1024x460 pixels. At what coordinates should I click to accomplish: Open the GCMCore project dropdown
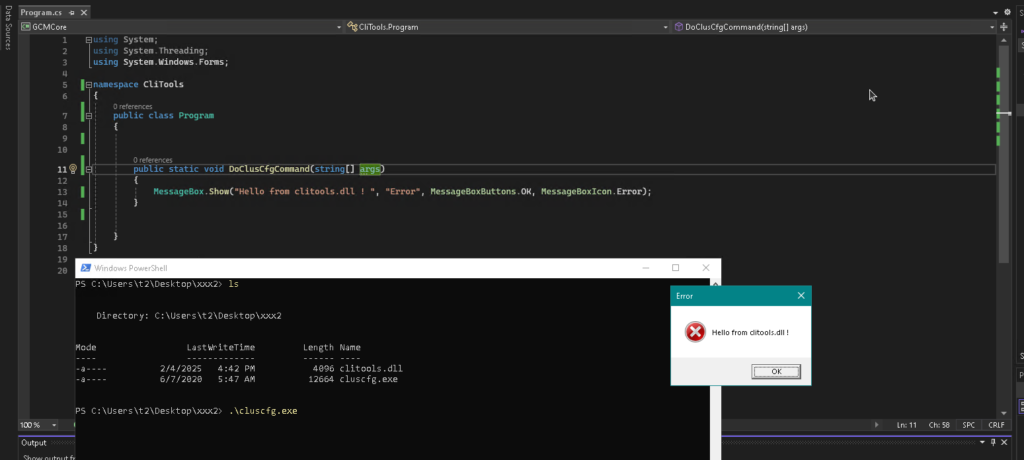(x=175, y=26)
